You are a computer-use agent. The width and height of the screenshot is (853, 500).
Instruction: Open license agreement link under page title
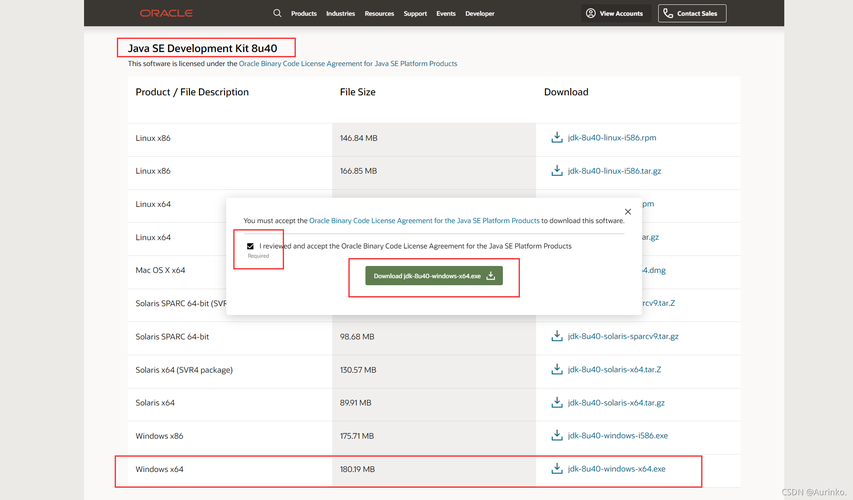pyautogui.click(x=348, y=64)
